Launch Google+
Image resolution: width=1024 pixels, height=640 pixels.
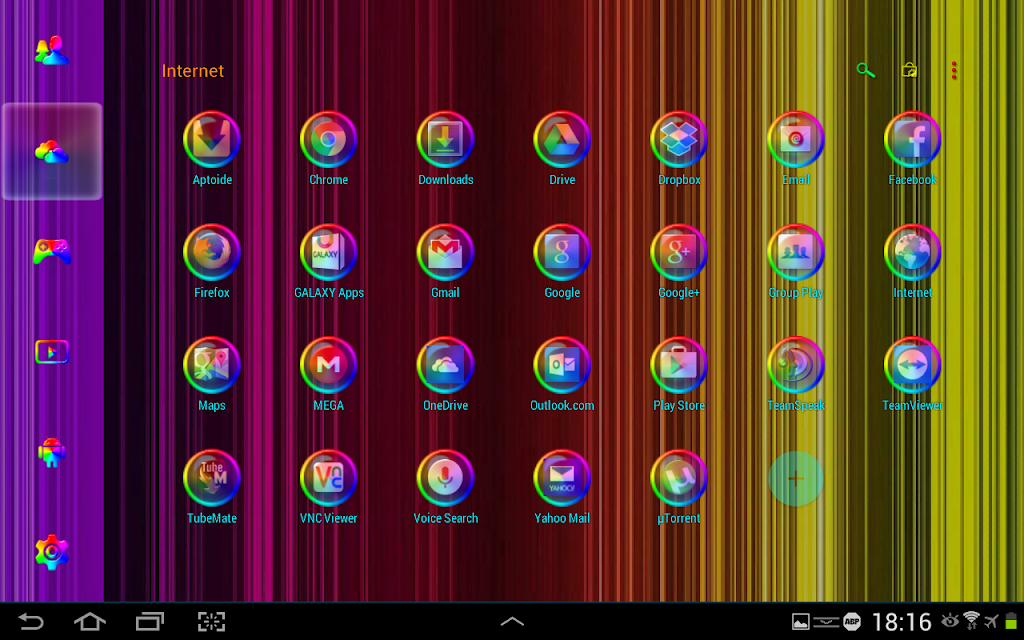(679, 253)
